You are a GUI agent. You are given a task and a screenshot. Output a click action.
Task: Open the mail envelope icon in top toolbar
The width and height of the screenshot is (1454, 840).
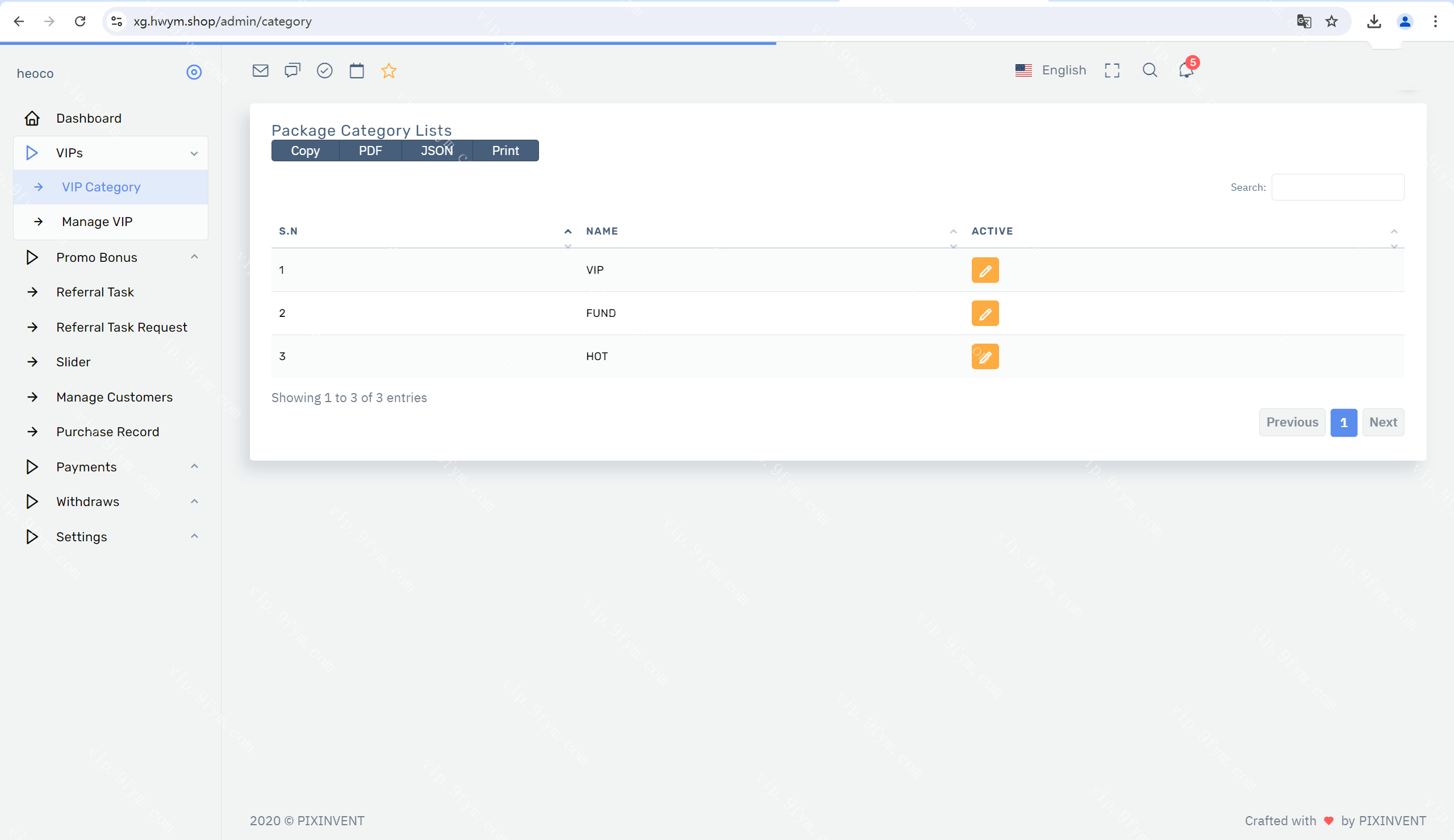coord(260,70)
